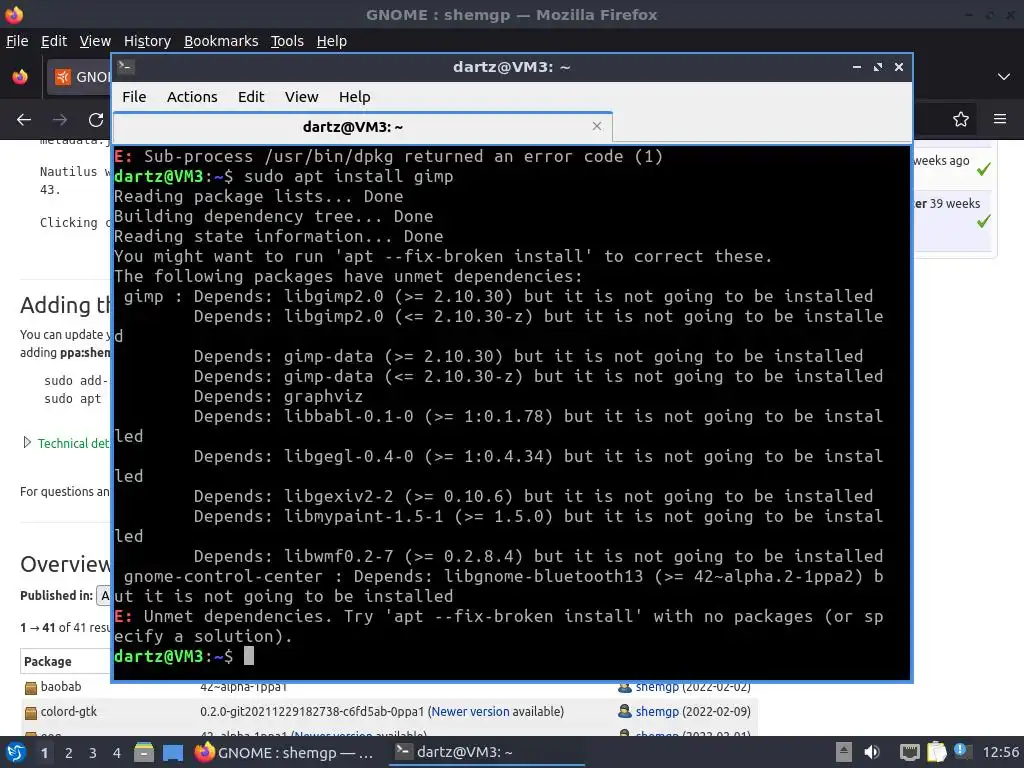Select the GNOME Firefox tab
The image size is (1024, 768).
point(78,77)
